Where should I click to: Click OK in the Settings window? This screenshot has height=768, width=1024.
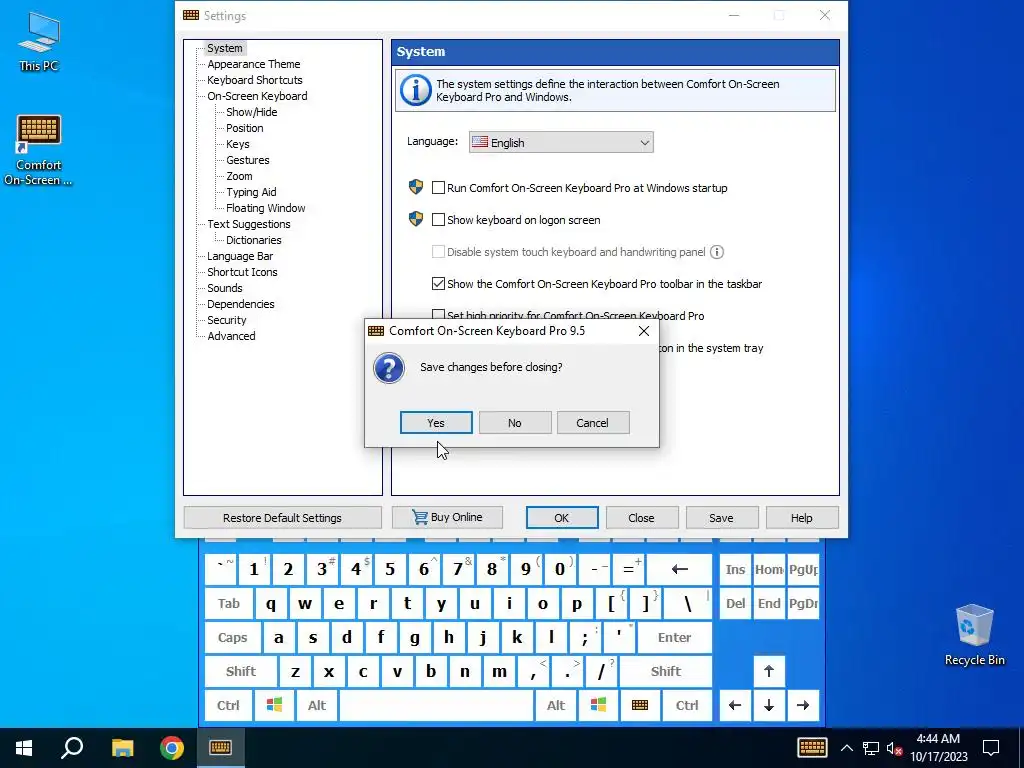coord(562,518)
